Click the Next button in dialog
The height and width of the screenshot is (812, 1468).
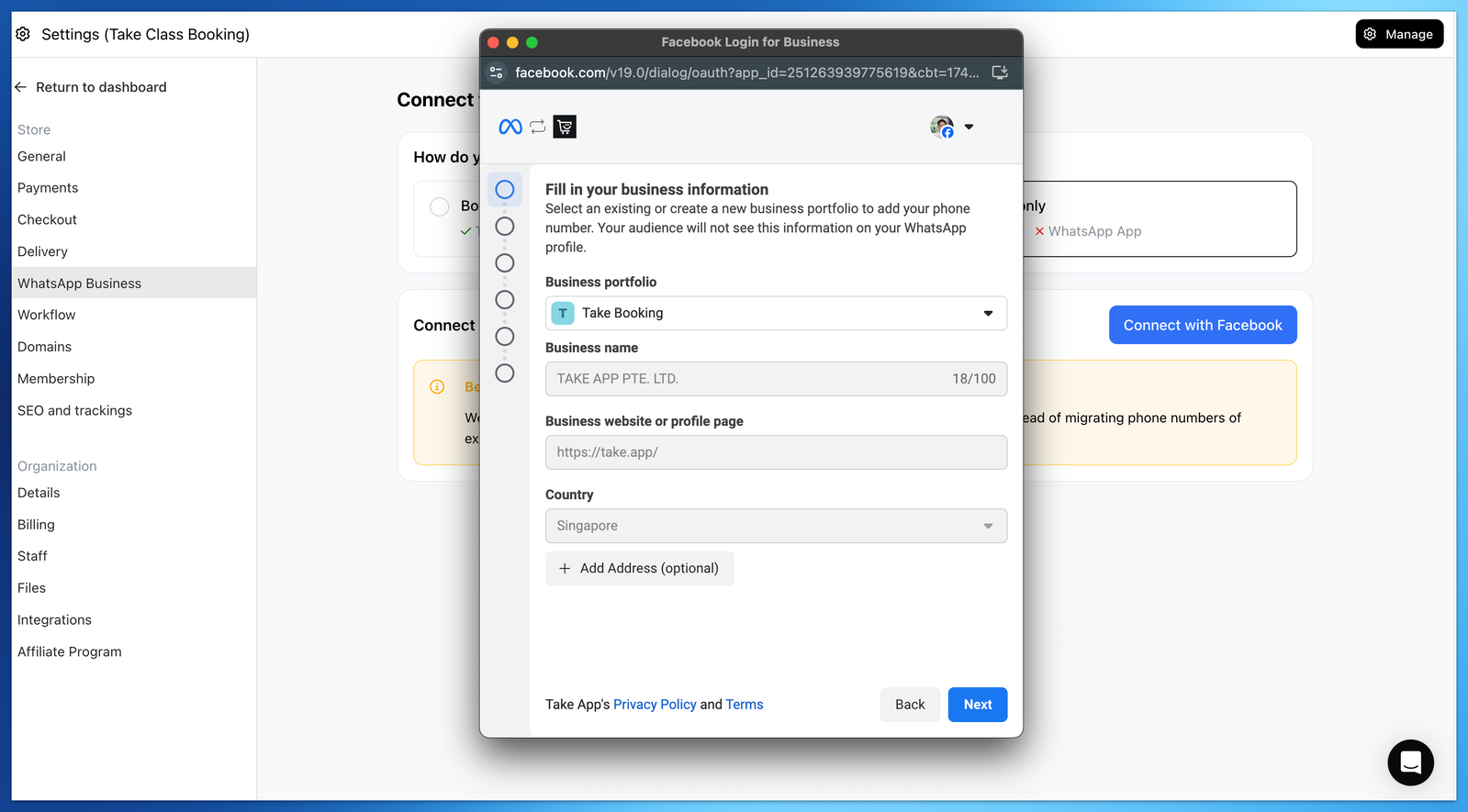click(x=978, y=705)
